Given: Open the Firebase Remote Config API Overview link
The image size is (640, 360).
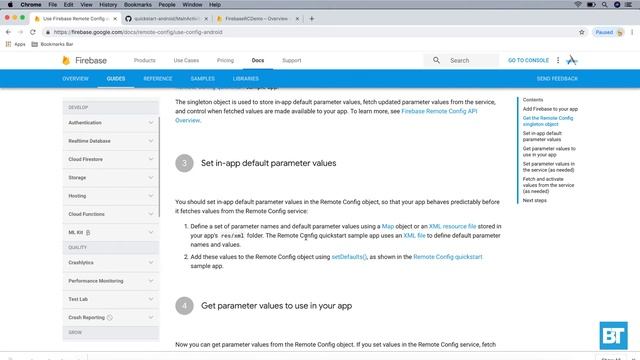Looking at the screenshot, I should click(439, 111).
